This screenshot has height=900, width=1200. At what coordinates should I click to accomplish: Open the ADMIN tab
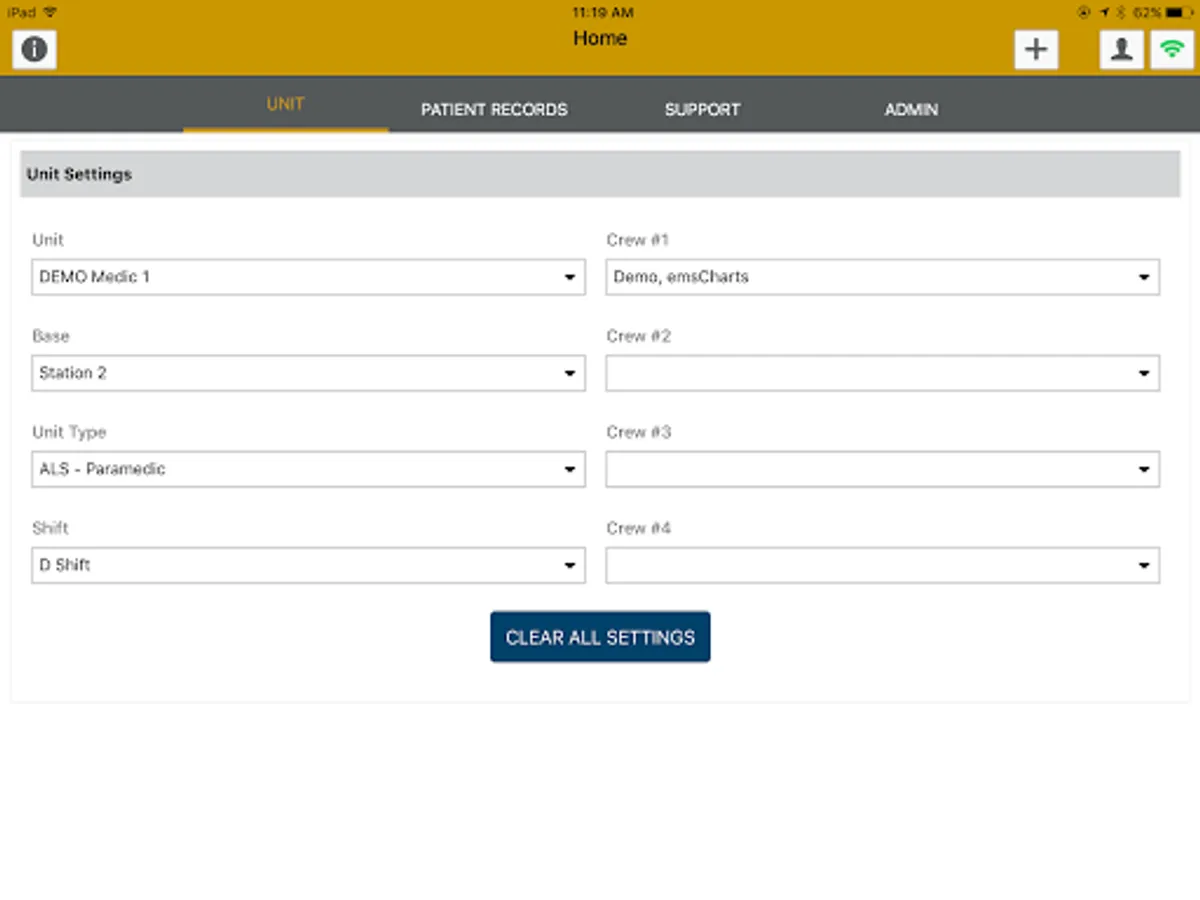point(911,110)
